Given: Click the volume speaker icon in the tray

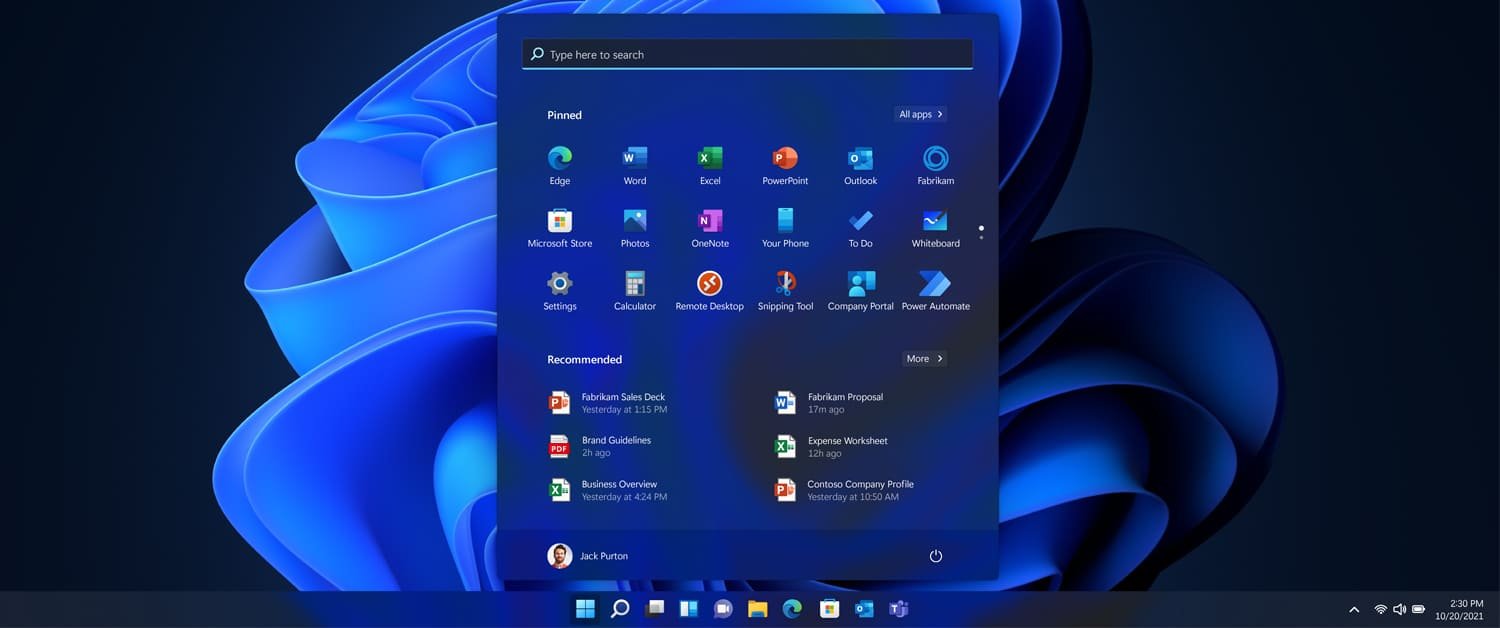Looking at the screenshot, I should (1399, 609).
